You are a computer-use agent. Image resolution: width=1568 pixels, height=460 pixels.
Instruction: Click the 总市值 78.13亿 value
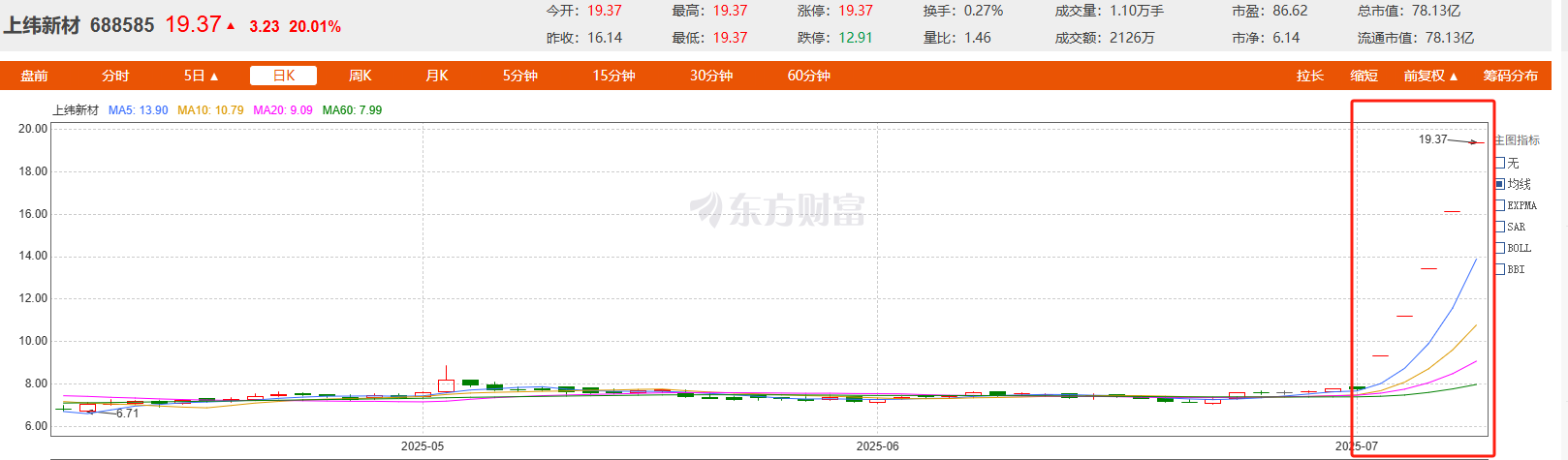tap(1436, 11)
